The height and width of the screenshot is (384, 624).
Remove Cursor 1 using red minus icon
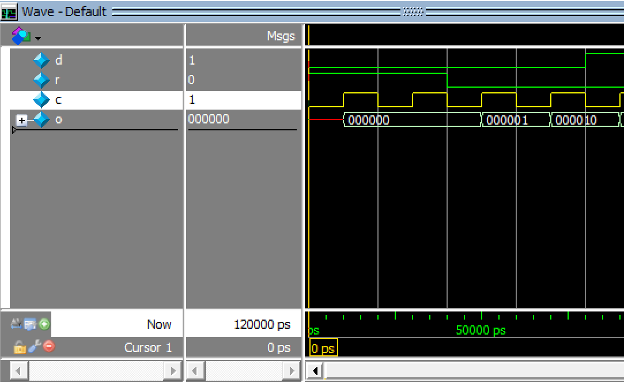click(x=49, y=346)
